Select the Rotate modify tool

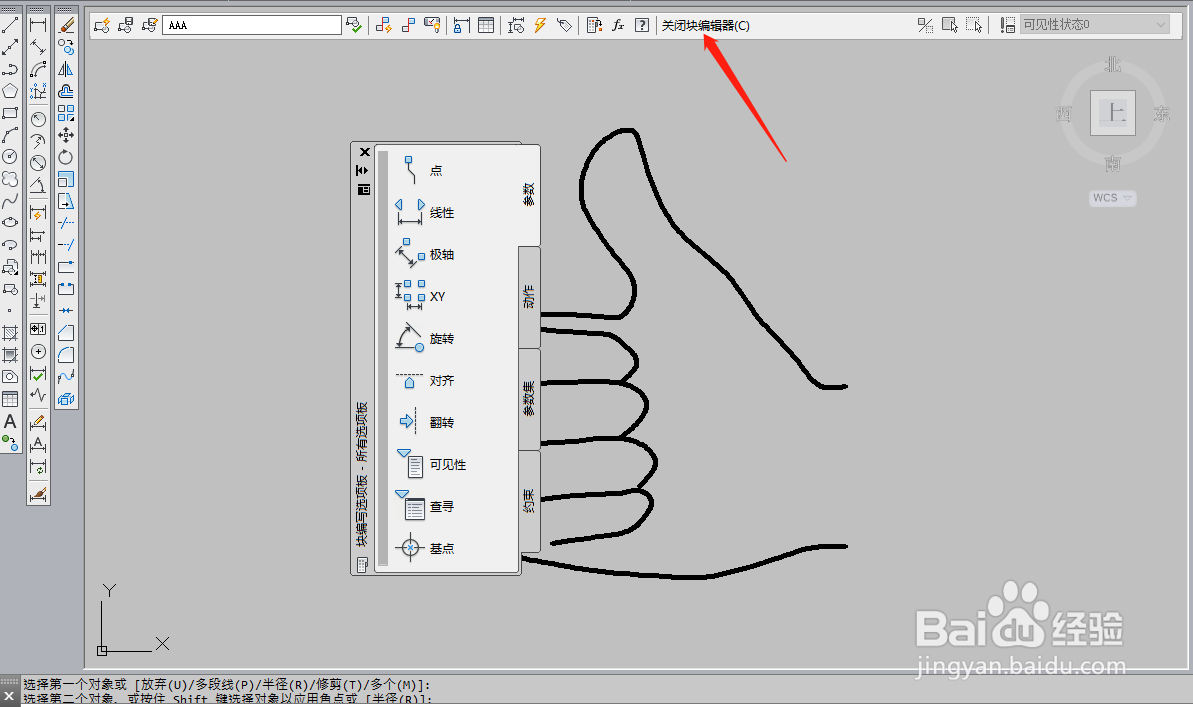66,157
